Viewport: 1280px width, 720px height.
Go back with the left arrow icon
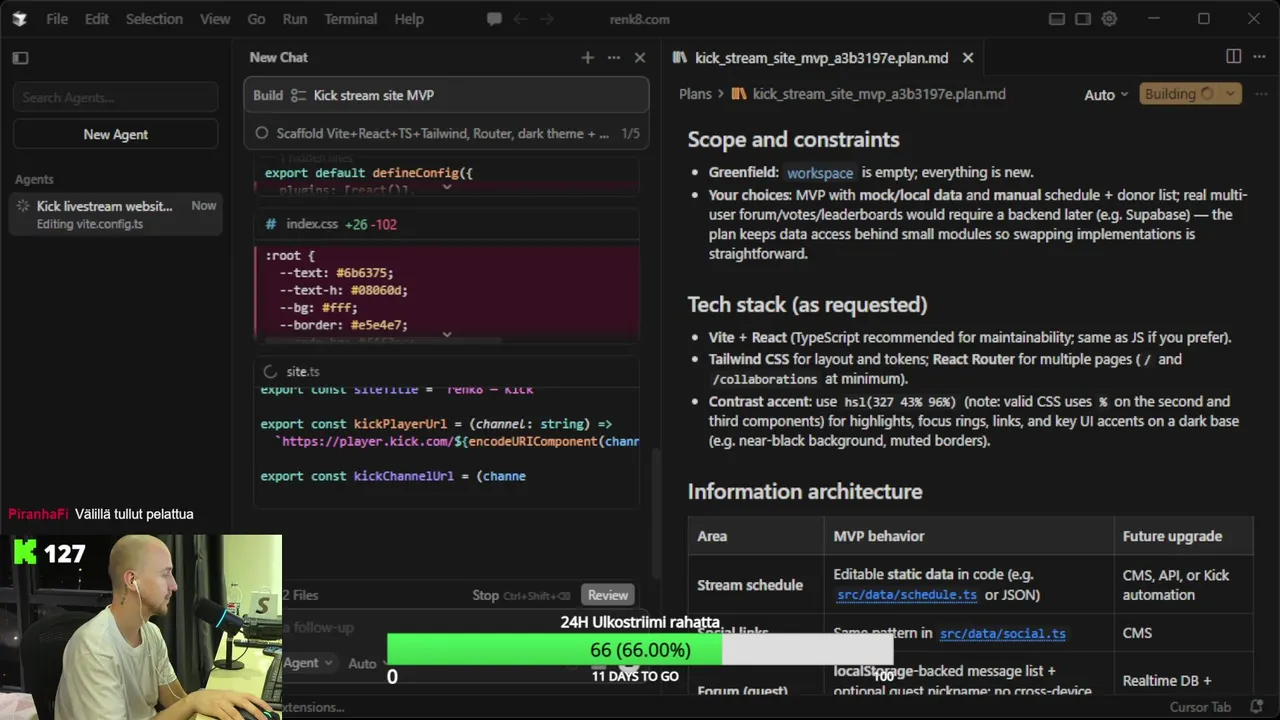520,19
